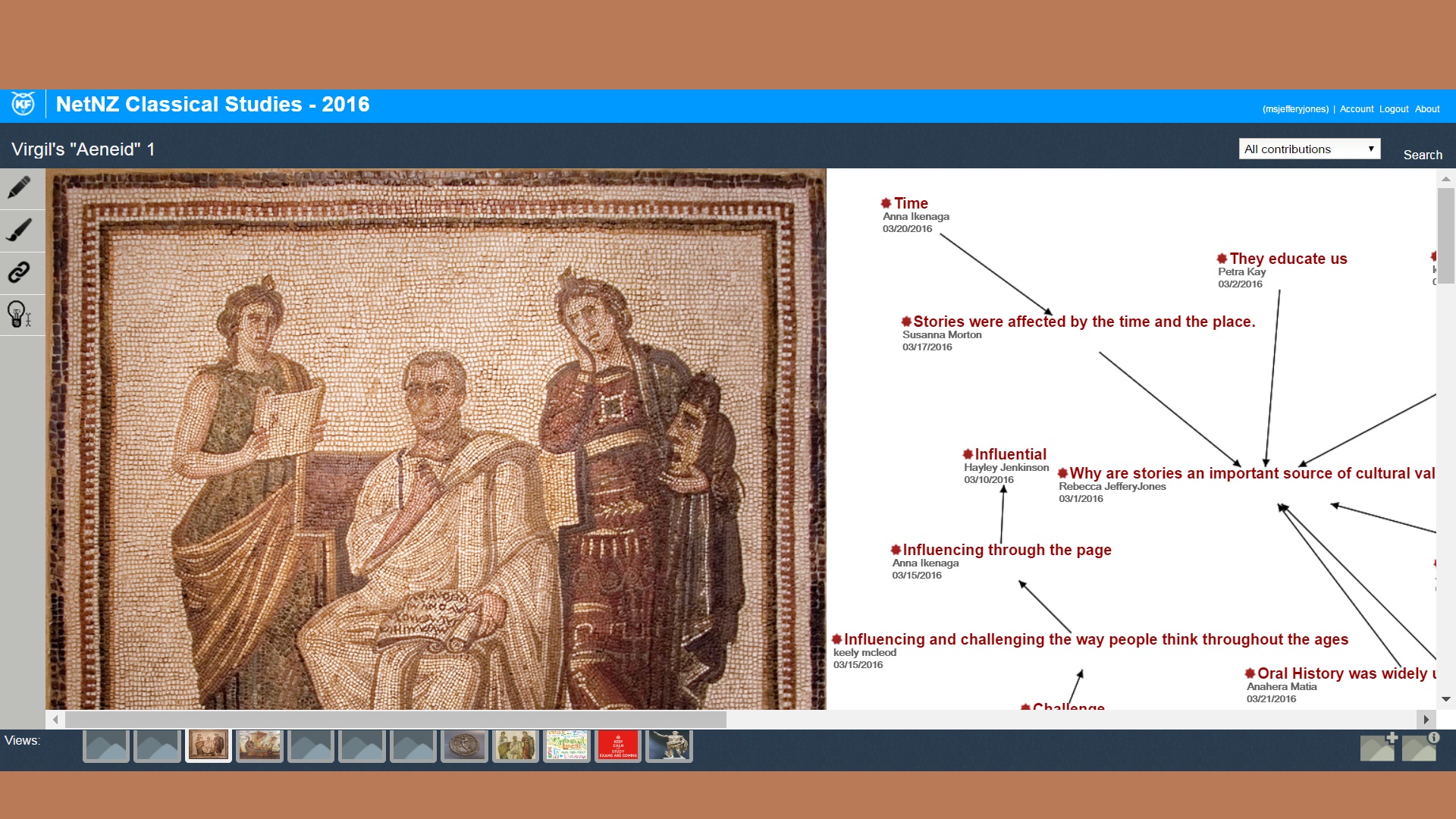Click marker beside 'Why are stories' note
Viewport: 1456px width, 819px height.
[x=1062, y=473]
